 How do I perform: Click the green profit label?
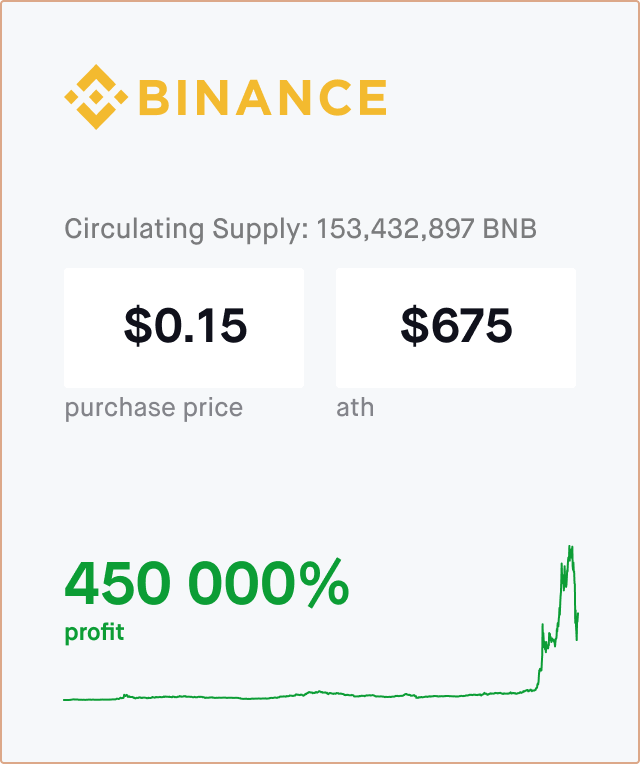94,633
